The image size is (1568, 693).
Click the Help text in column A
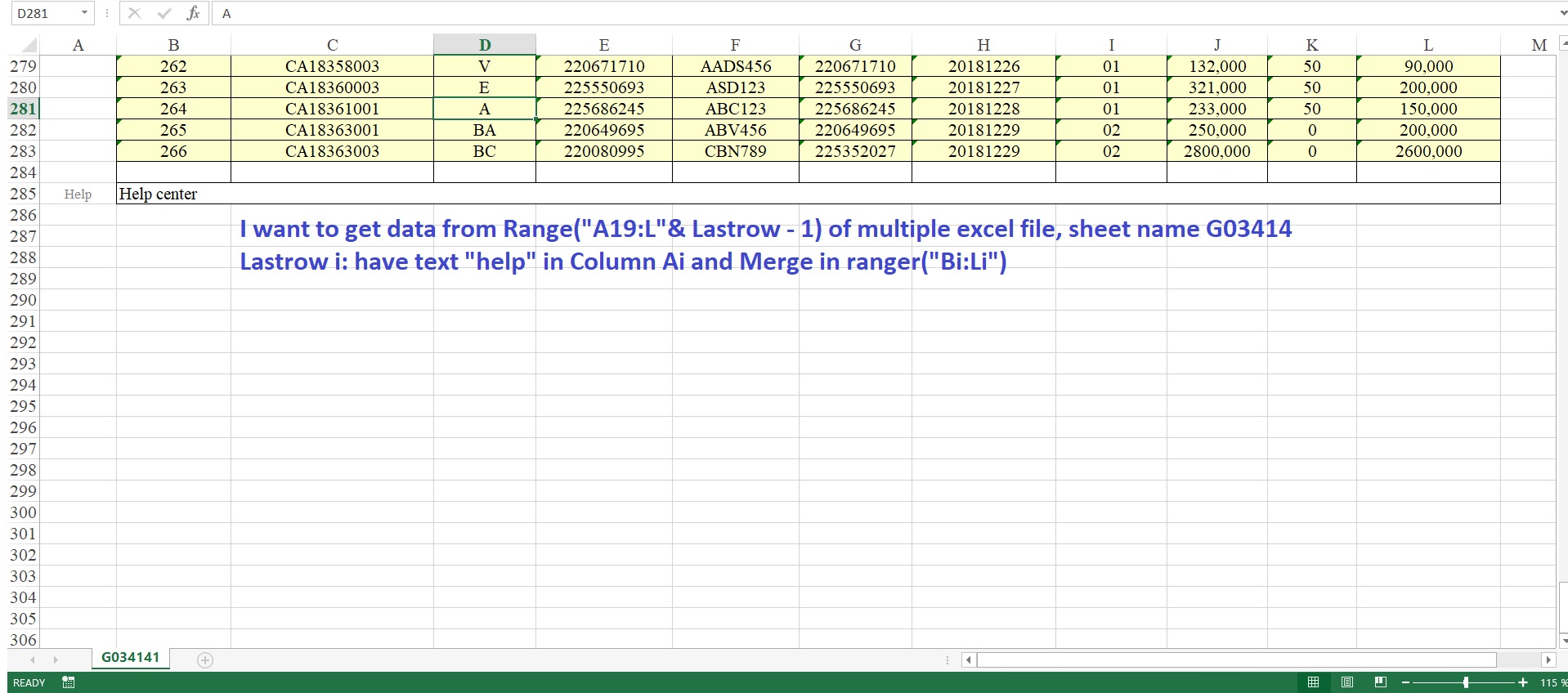coord(78,194)
